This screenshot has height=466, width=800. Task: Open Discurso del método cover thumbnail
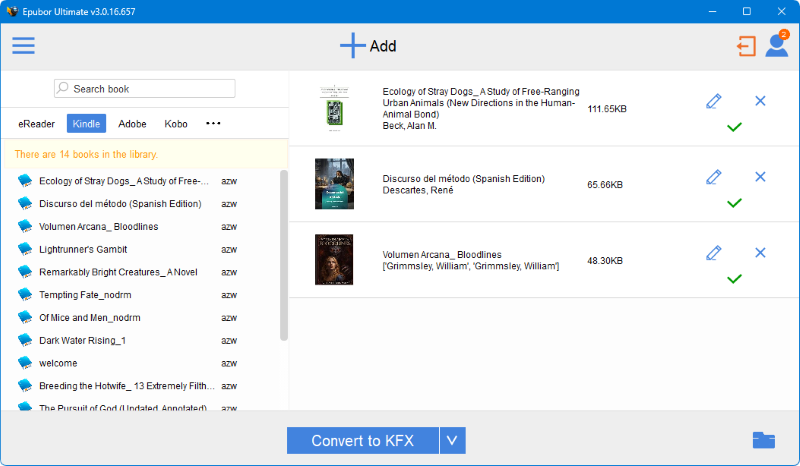point(334,184)
